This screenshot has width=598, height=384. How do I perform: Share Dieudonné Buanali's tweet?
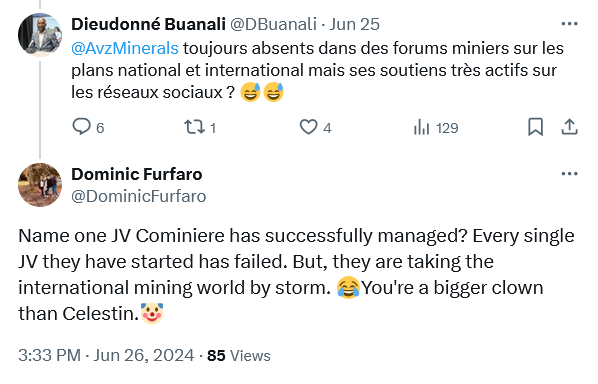[569, 127]
